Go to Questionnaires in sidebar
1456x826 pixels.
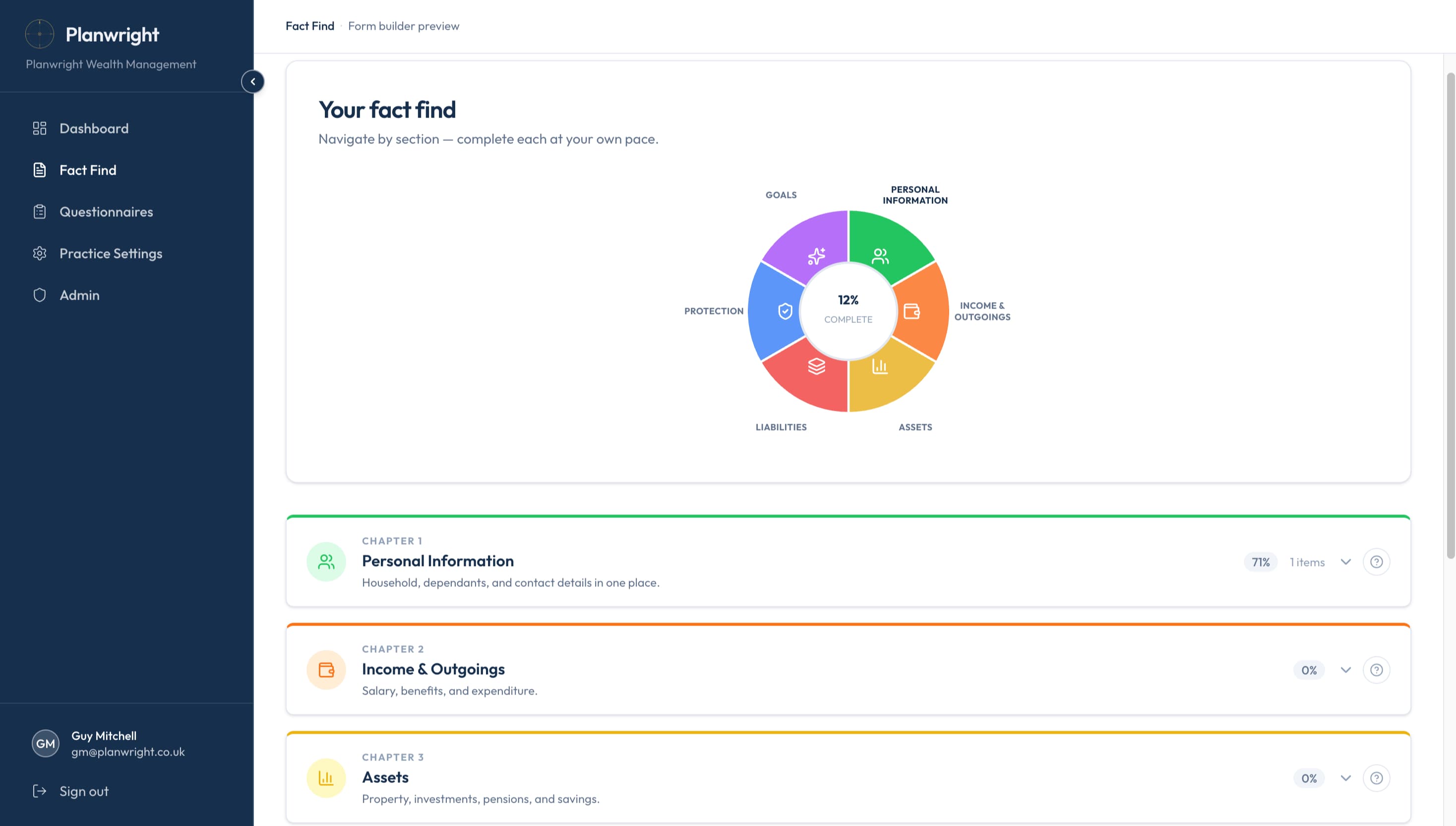[106, 212]
